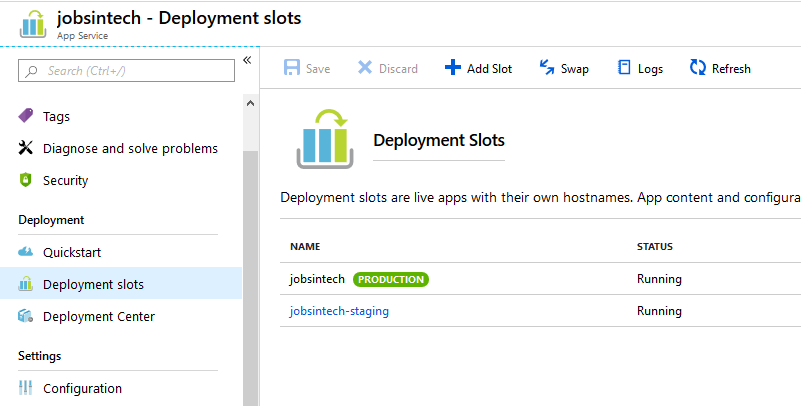Open Tags in the sidebar
Screen dimensions: 801x406
(x=56, y=116)
